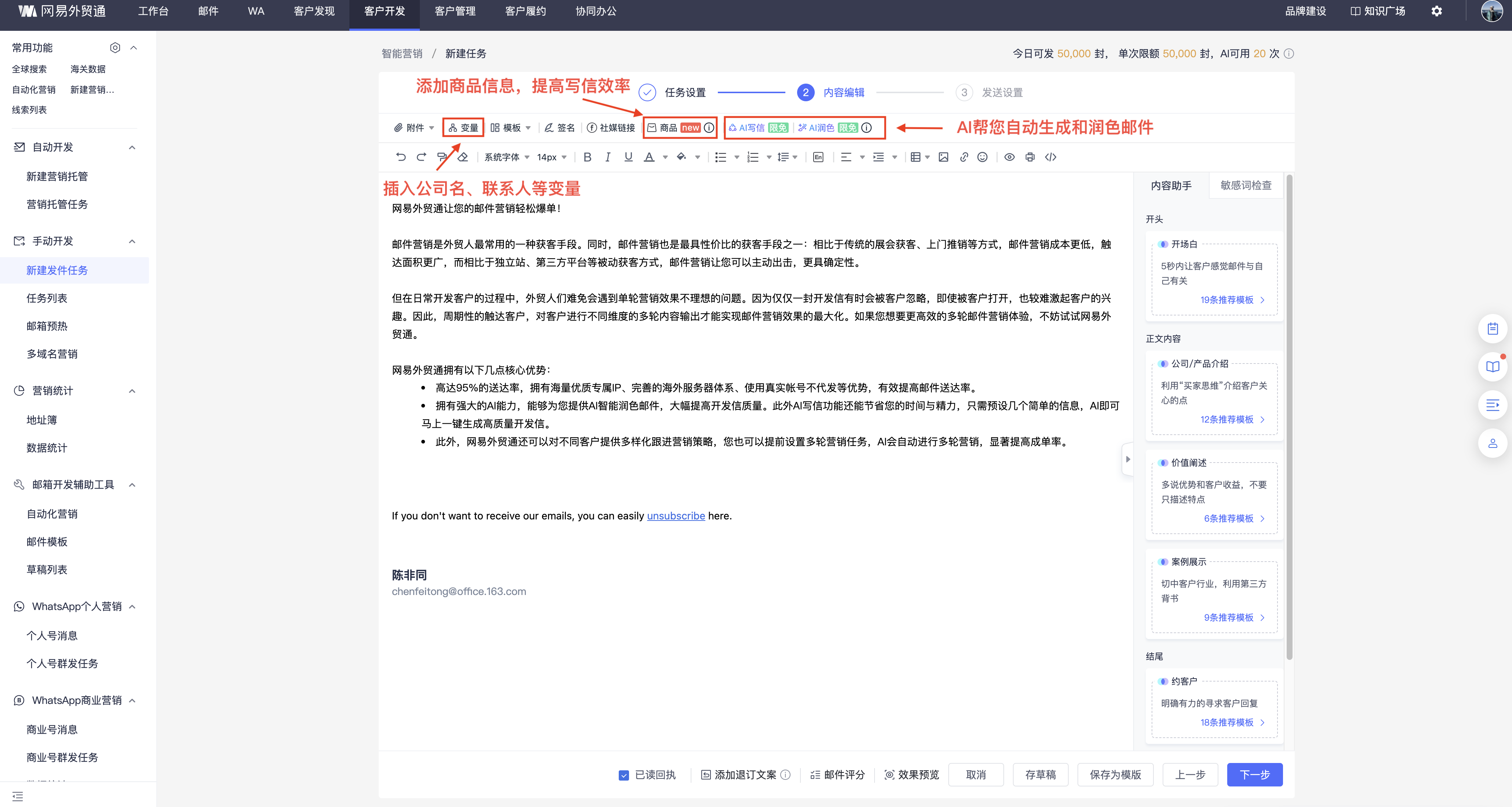Click the 变量 variable button

(463, 128)
